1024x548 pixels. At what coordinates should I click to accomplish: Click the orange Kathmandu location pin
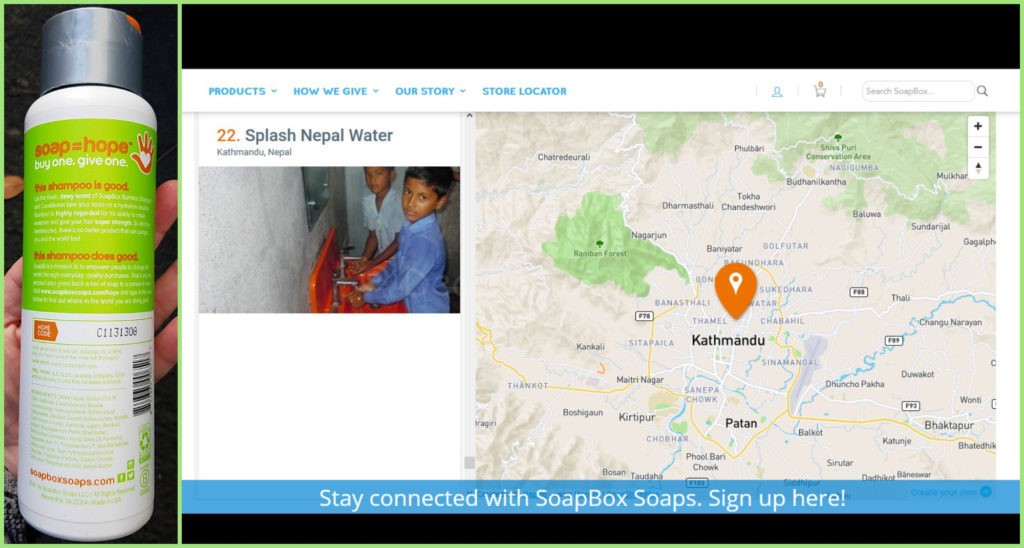click(735, 290)
